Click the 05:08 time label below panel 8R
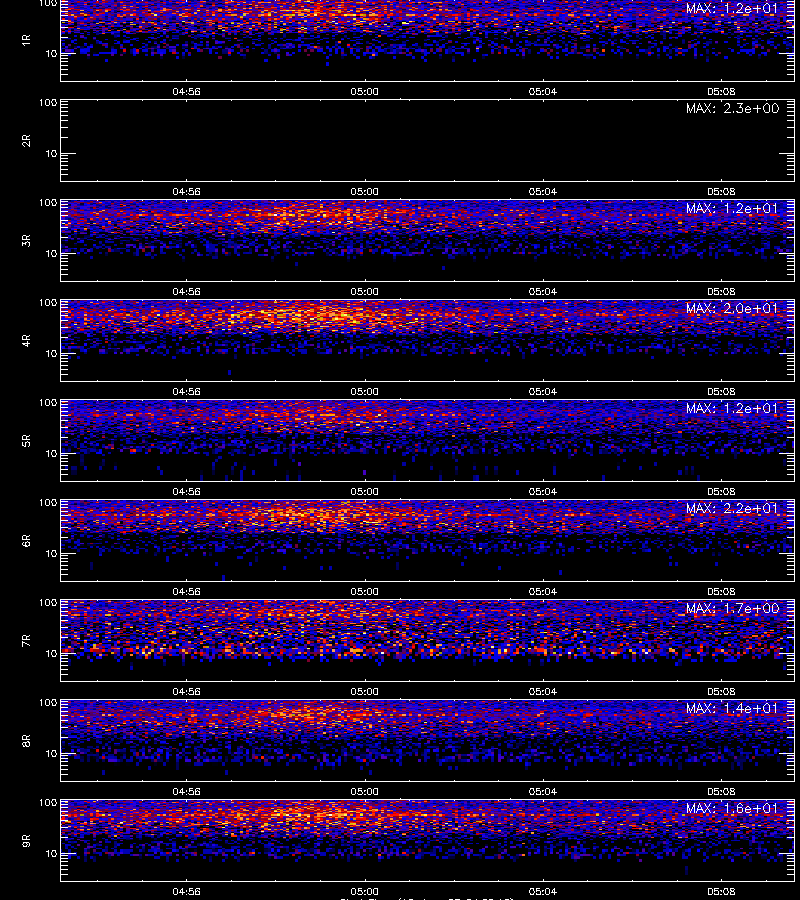Viewport: 800px width, 900px height. pos(721,792)
